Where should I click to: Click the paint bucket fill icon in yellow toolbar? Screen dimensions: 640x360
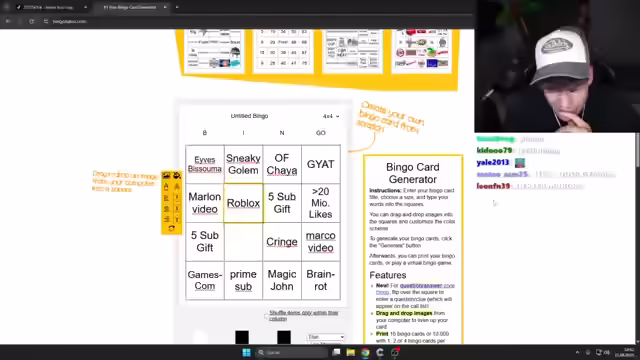pyautogui.click(x=177, y=176)
